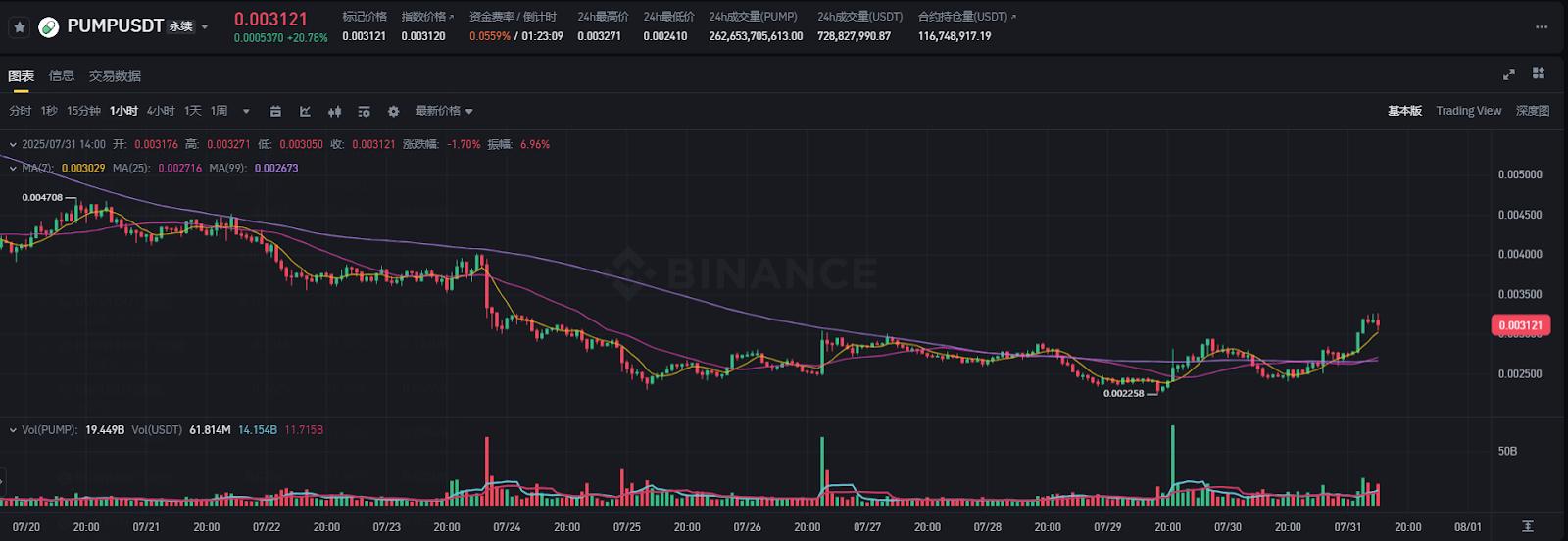Open the layout grid icon

1539,74
